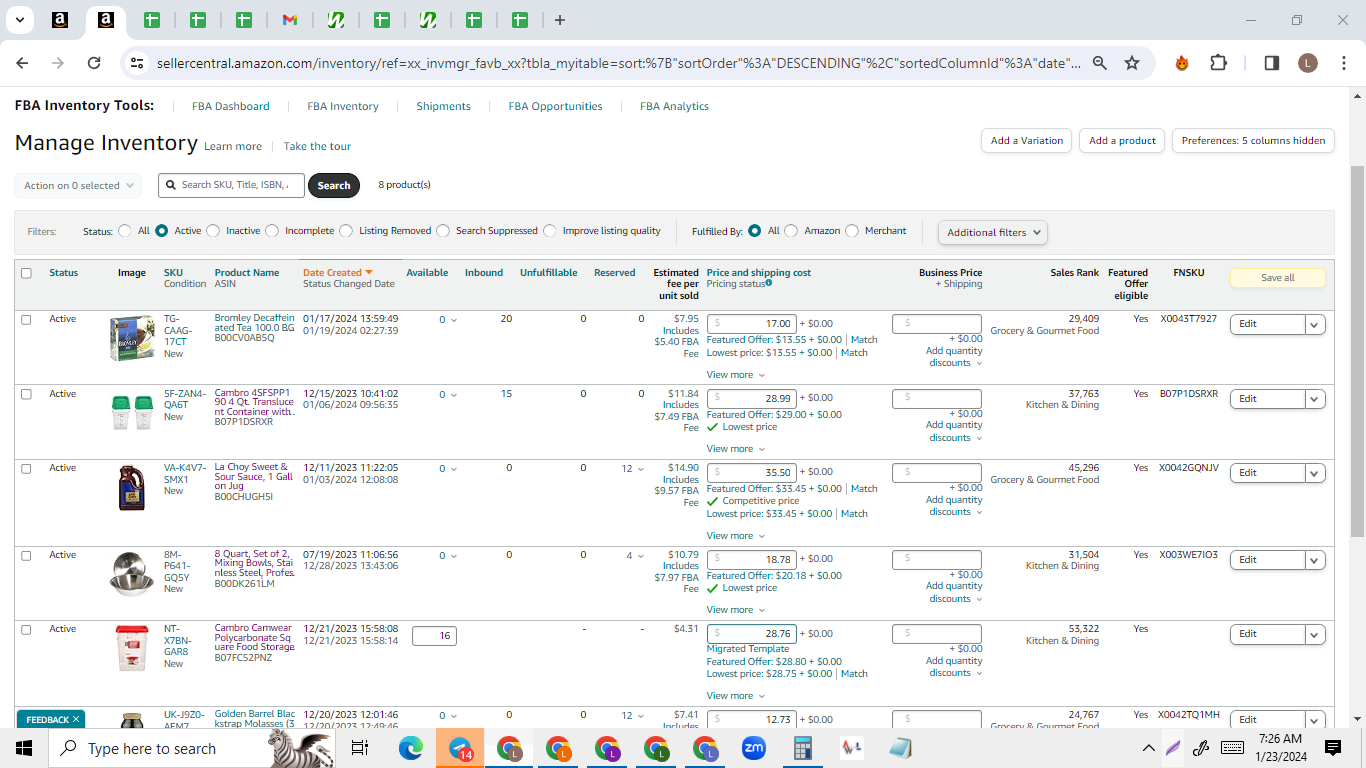Tick the select-all checkbox in table header

point(26,273)
